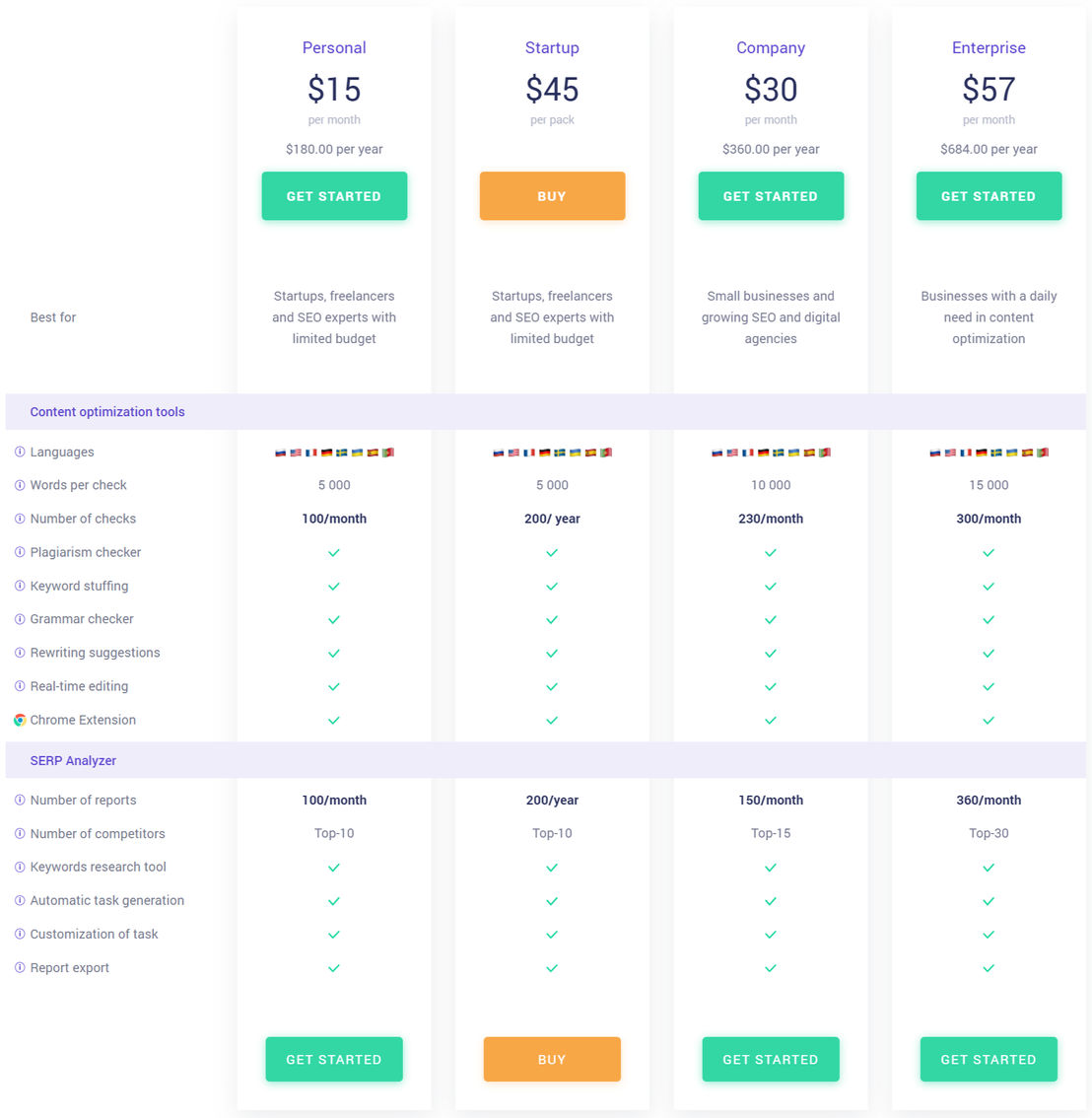Click the $57 price
The image size is (1092, 1118).
[989, 89]
